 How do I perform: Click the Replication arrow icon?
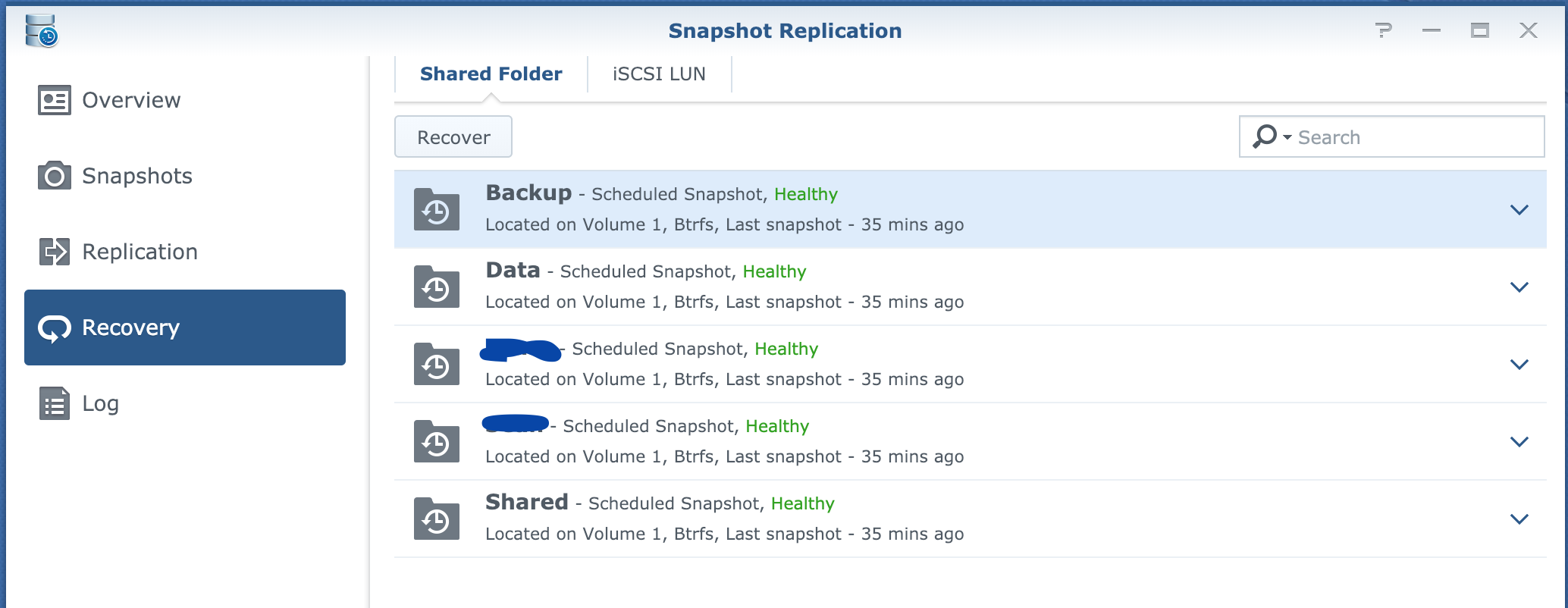(x=54, y=252)
